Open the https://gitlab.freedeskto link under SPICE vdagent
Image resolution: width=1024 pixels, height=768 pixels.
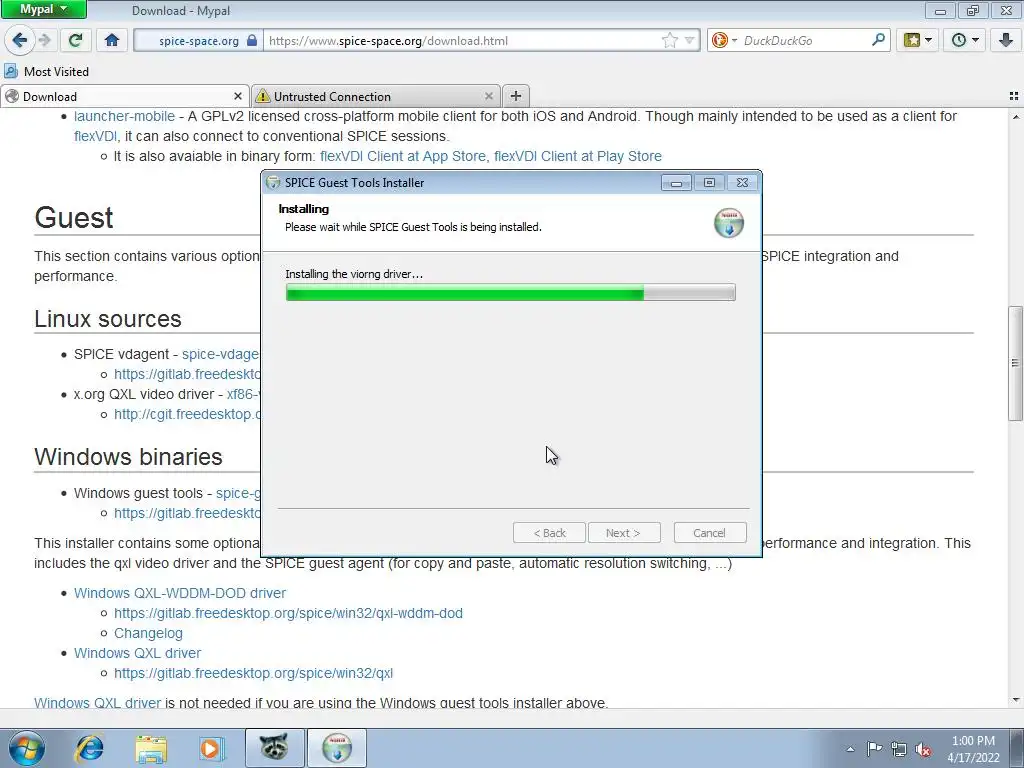click(x=187, y=374)
